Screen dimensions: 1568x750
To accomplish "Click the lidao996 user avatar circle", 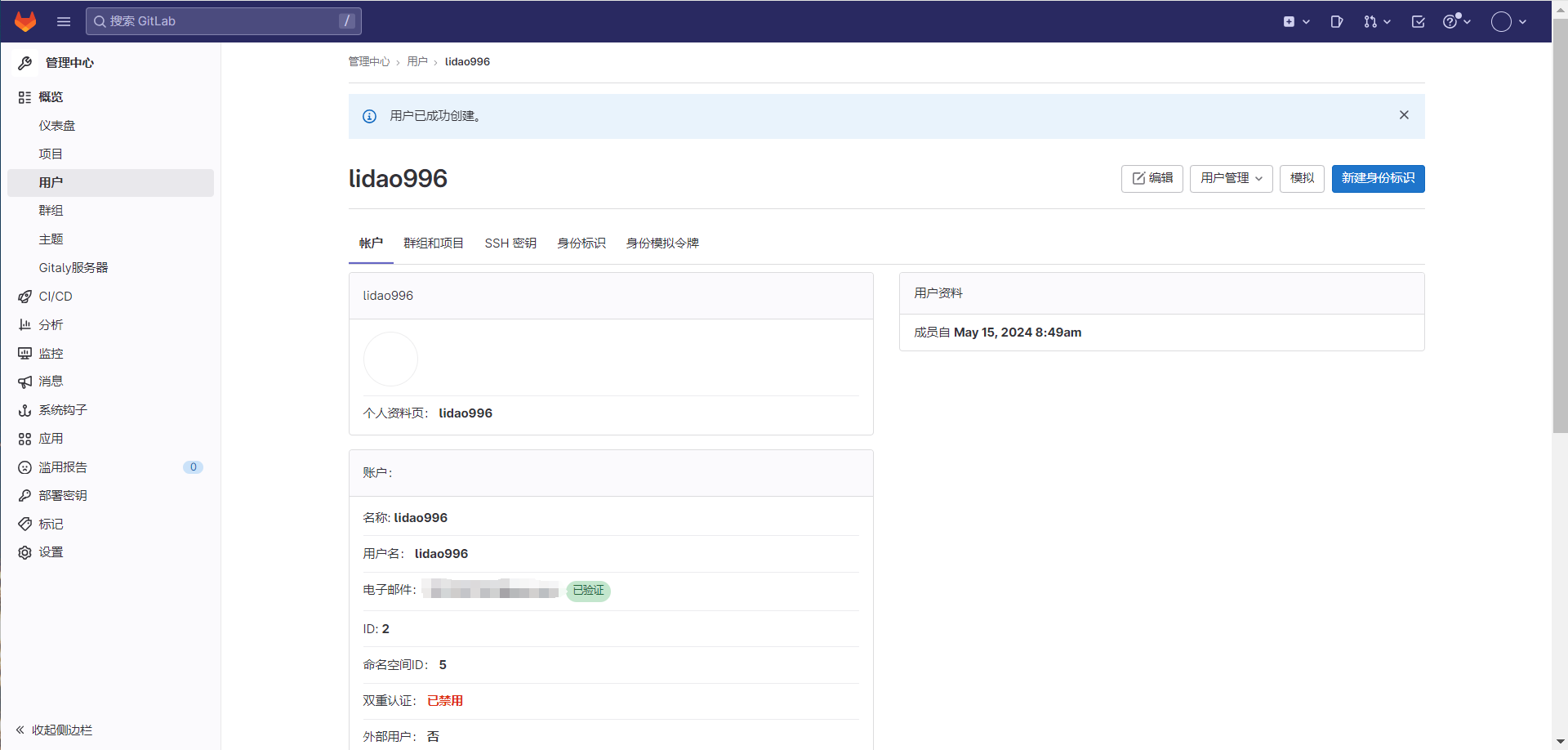I will coord(390,359).
